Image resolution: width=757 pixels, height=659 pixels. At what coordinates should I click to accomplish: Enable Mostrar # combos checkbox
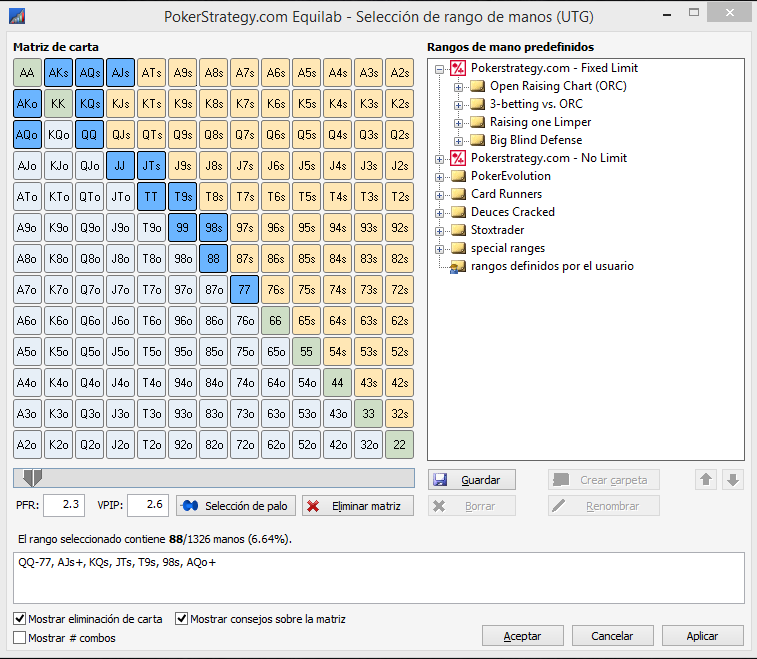[19, 638]
